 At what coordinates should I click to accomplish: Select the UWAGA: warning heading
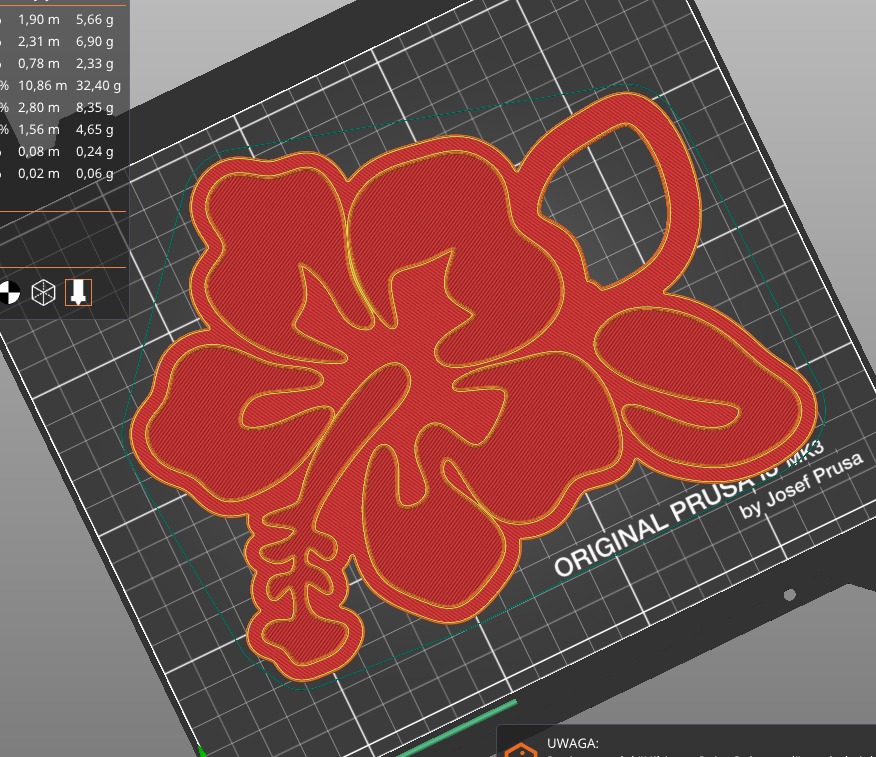tap(572, 744)
